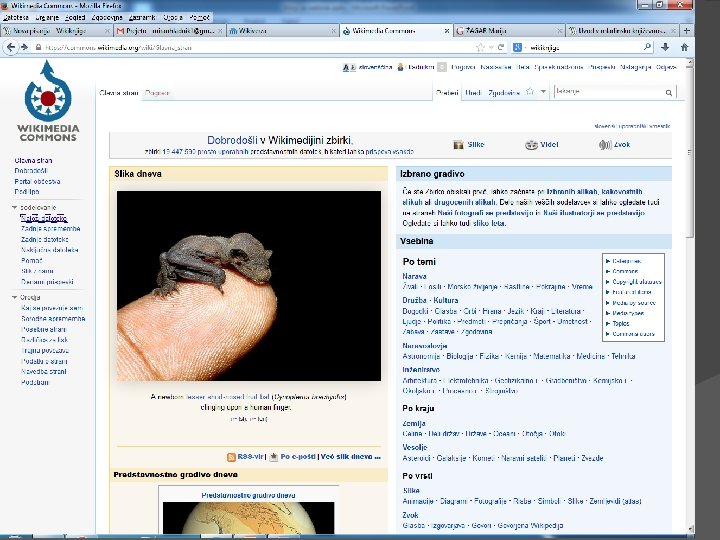Open the Fotografije link under Slike
This screenshot has width=720, height=540.
[x=490, y=501]
